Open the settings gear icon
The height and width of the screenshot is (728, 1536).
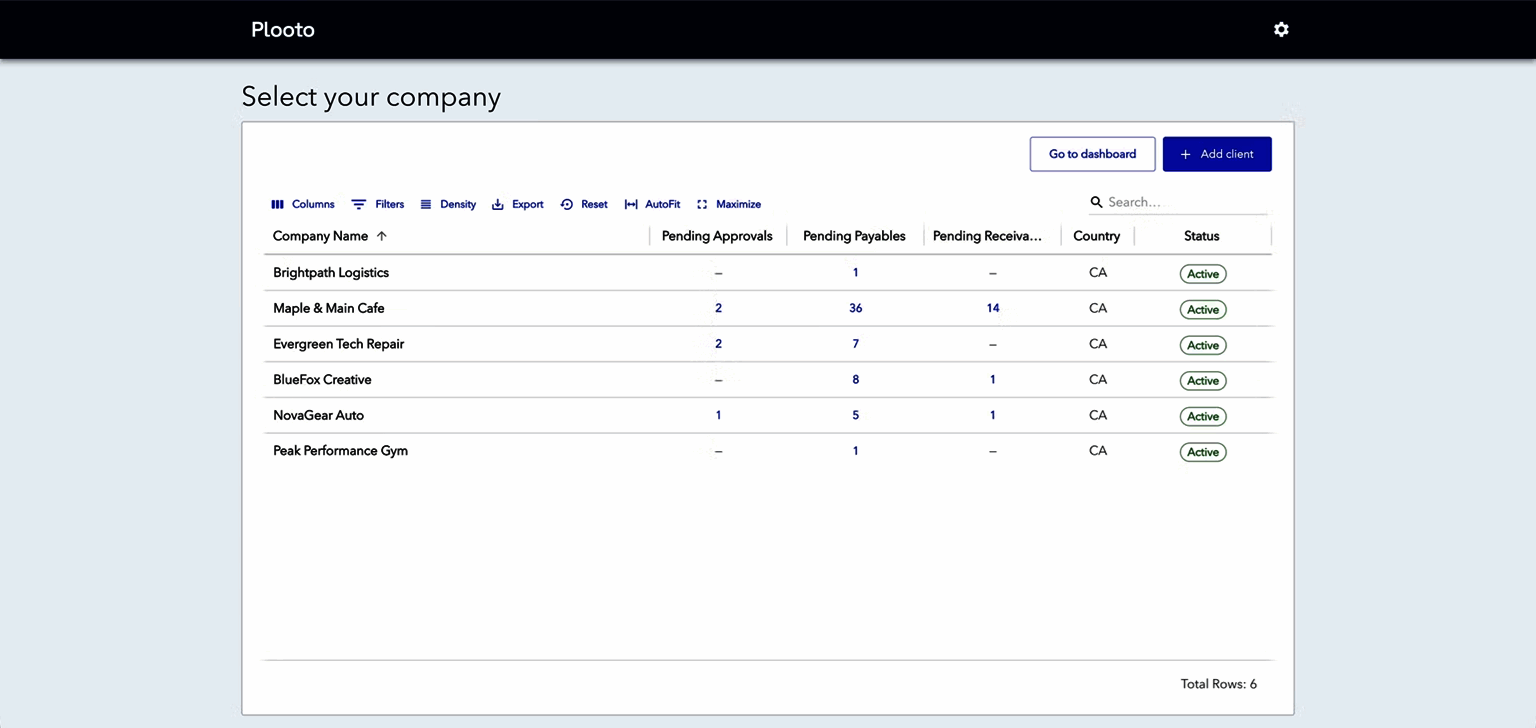pyautogui.click(x=1281, y=30)
